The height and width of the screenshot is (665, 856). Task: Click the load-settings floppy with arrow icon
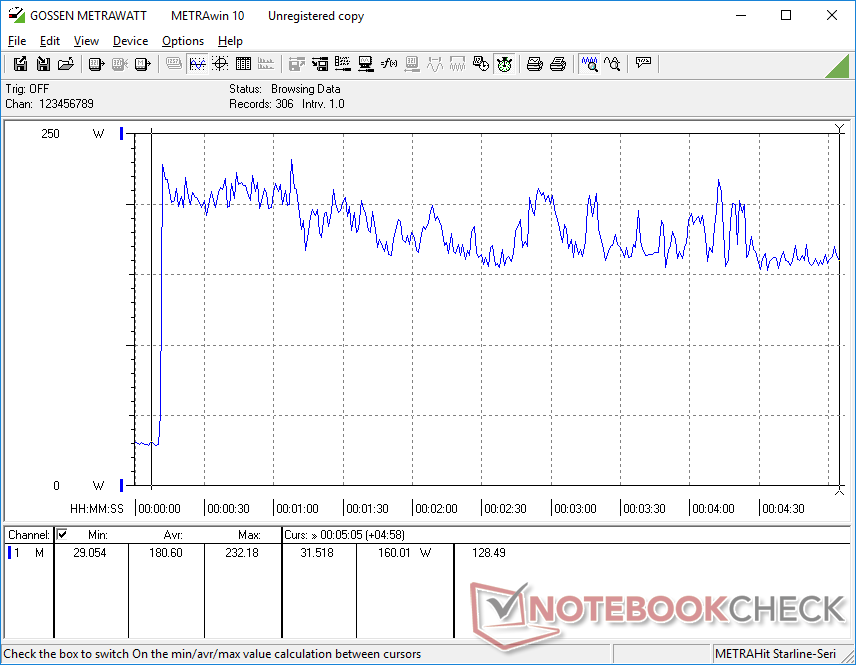coord(320,64)
